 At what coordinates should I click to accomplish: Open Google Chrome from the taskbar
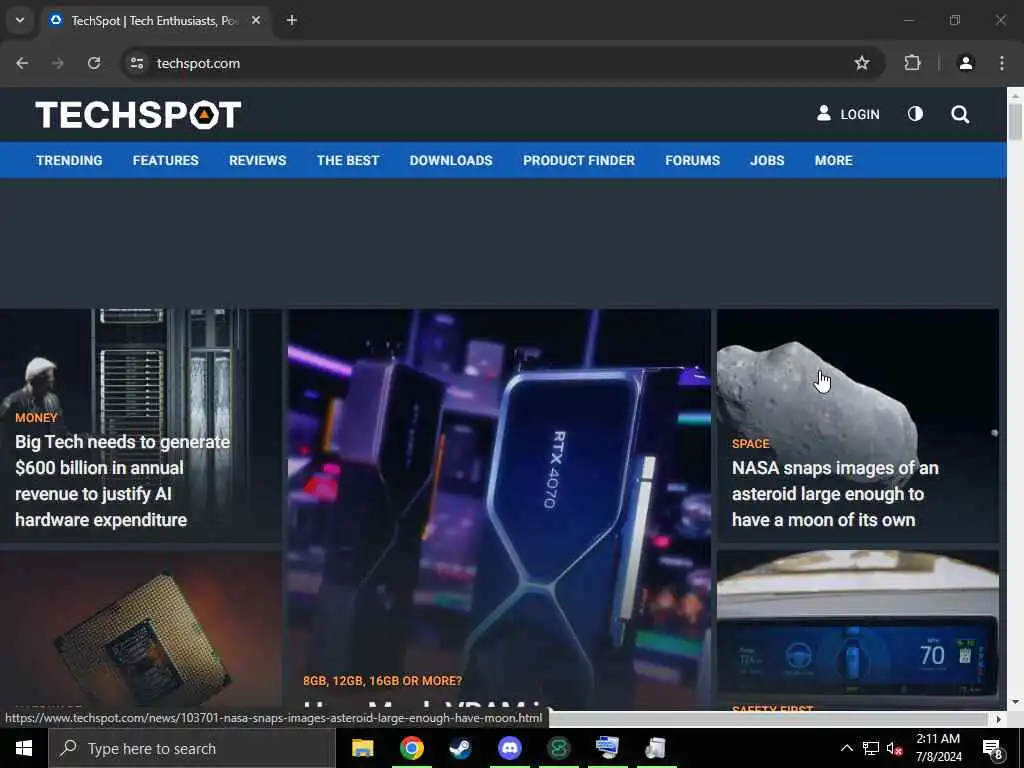411,748
